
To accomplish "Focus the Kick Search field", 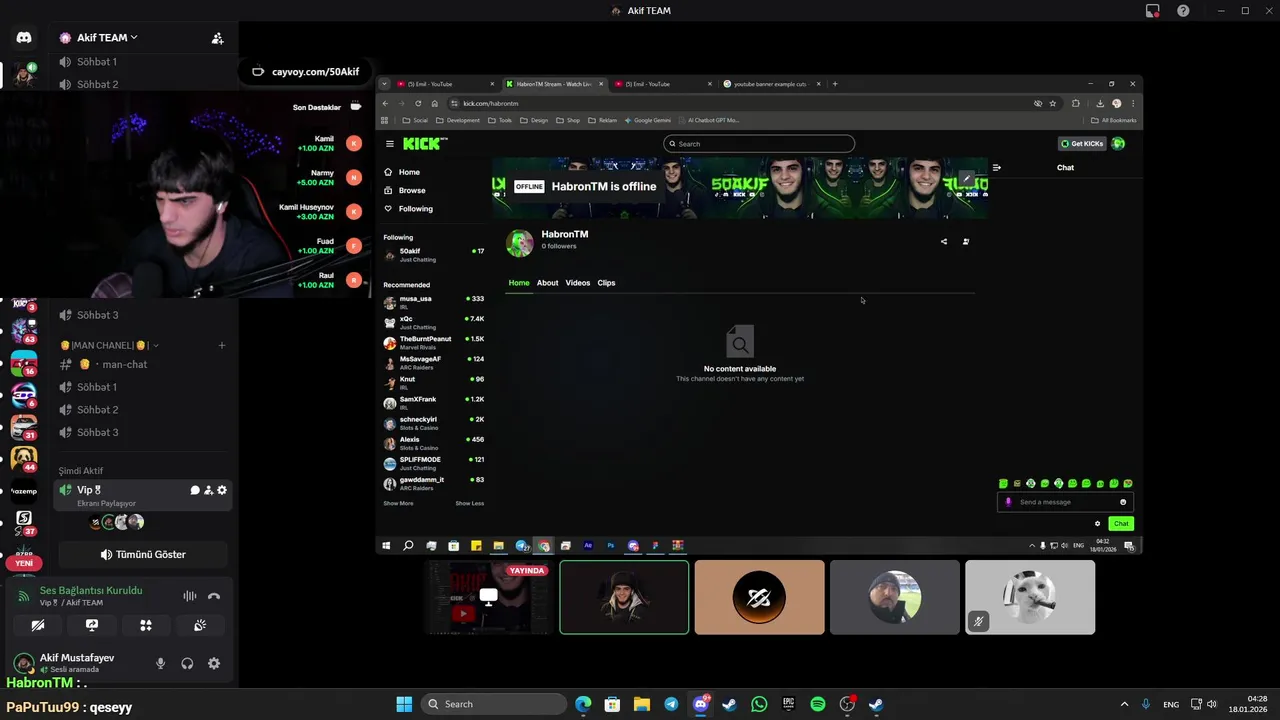I will point(759,144).
